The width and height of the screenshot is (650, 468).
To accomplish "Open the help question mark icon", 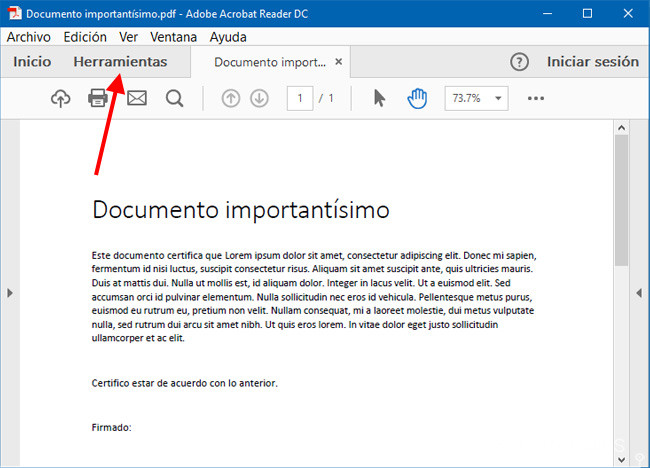I will pyautogui.click(x=519, y=62).
